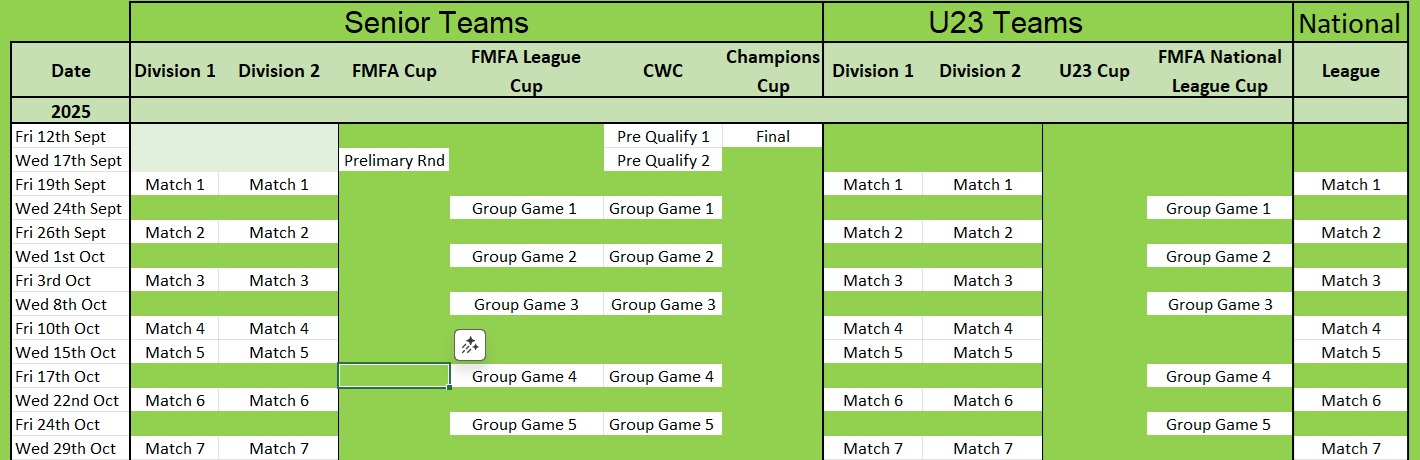
Task: Click the sparkle quick-action icon near selected cell
Action: (x=470, y=345)
